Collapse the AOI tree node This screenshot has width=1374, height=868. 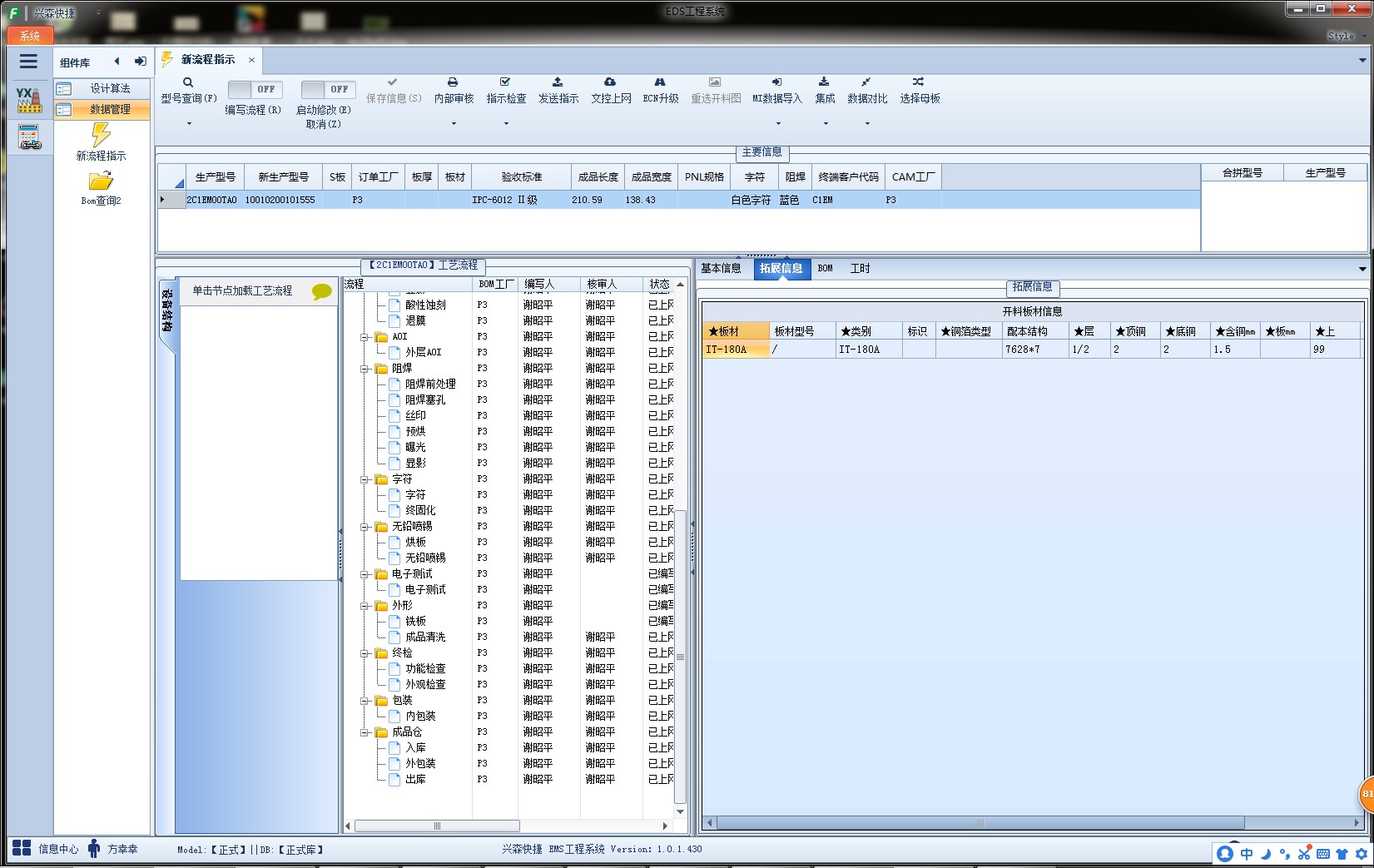click(365, 337)
